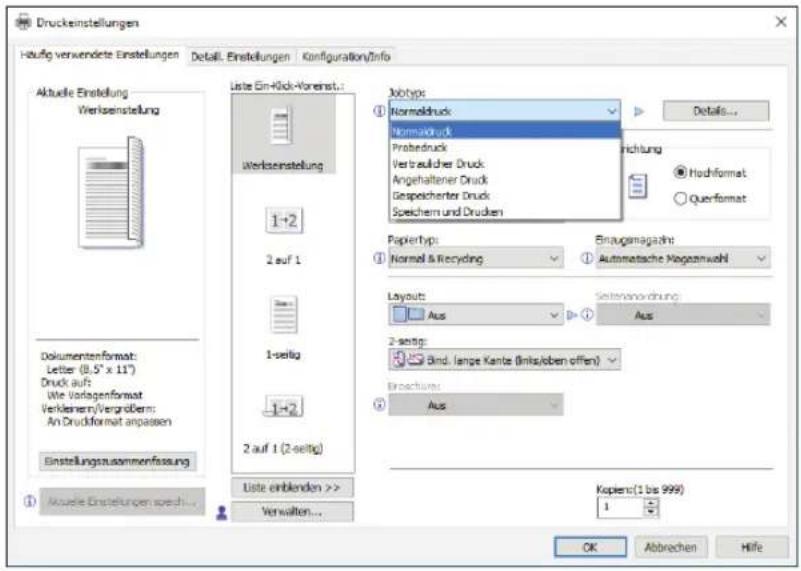Select the Werkseinstellung preset icon
The height and width of the screenshot is (571, 801).
click(282, 125)
